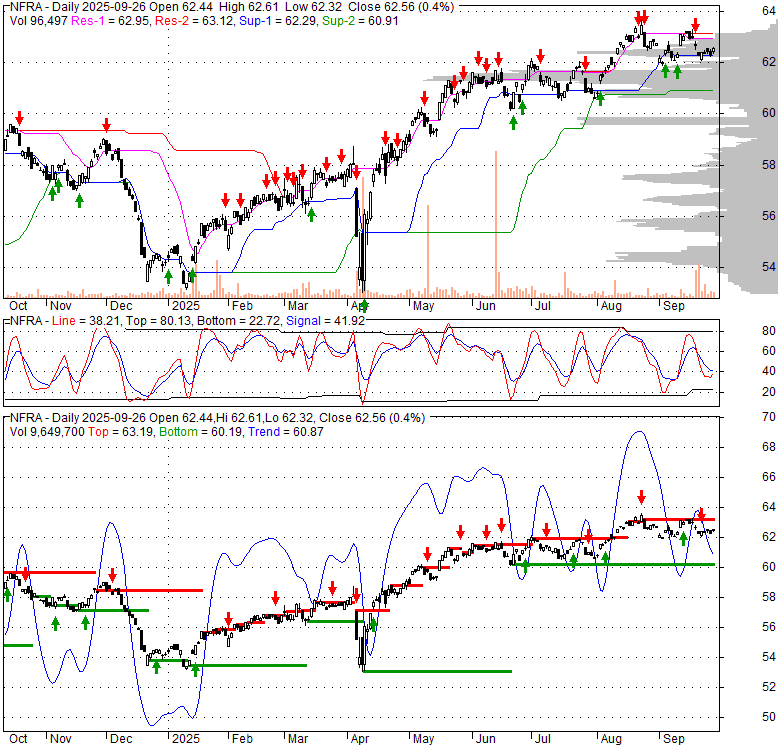Image resolution: width=780 pixels, height=745 pixels.
Task: Click the Res-2 = 63.12 label
Action: point(195,21)
